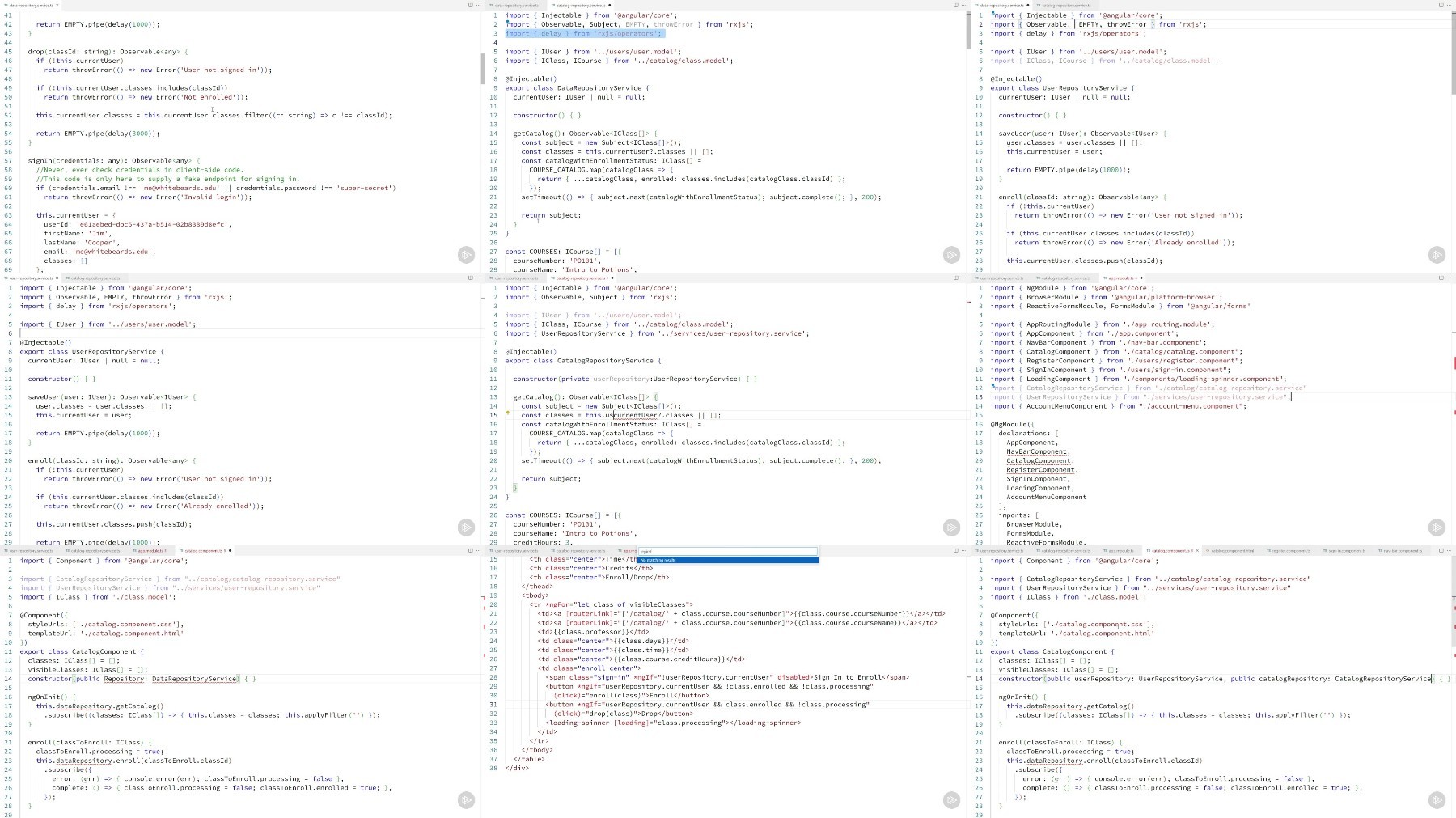Click the '<tr *ngFor="let class of visibleClasses">' line
Screen dimensions: 1456x818
(612, 604)
